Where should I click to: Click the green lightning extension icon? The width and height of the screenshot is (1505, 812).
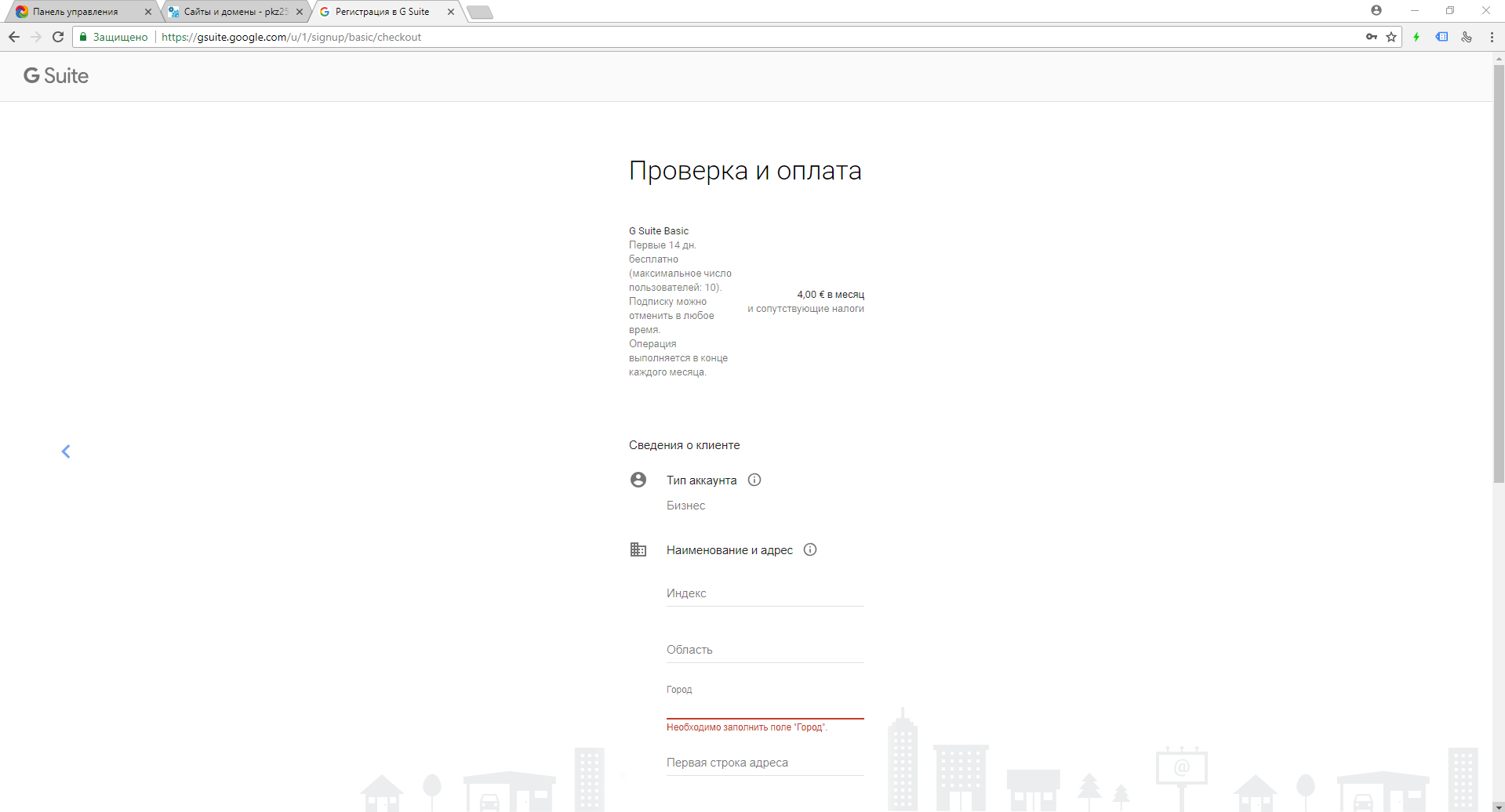pyautogui.click(x=1416, y=37)
